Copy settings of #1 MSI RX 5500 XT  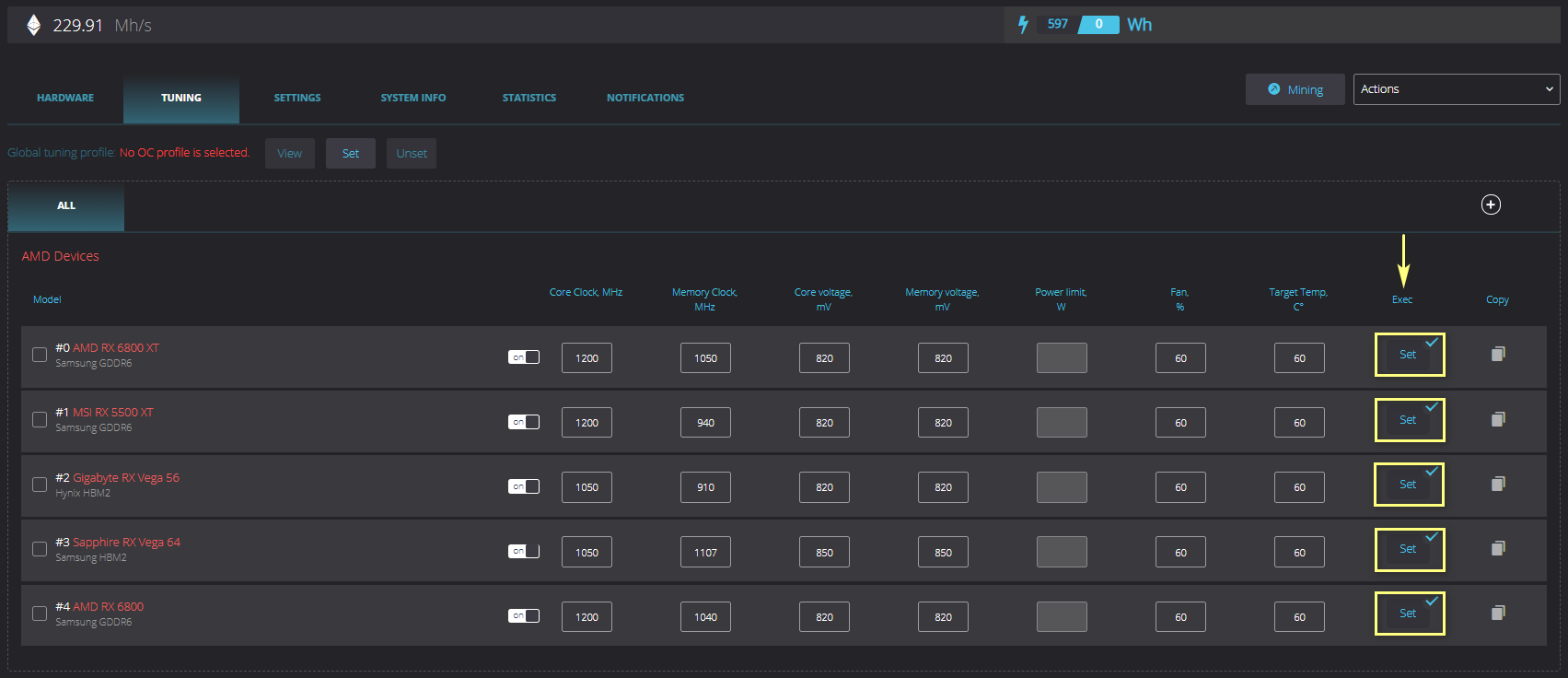tap(1498, 419)
